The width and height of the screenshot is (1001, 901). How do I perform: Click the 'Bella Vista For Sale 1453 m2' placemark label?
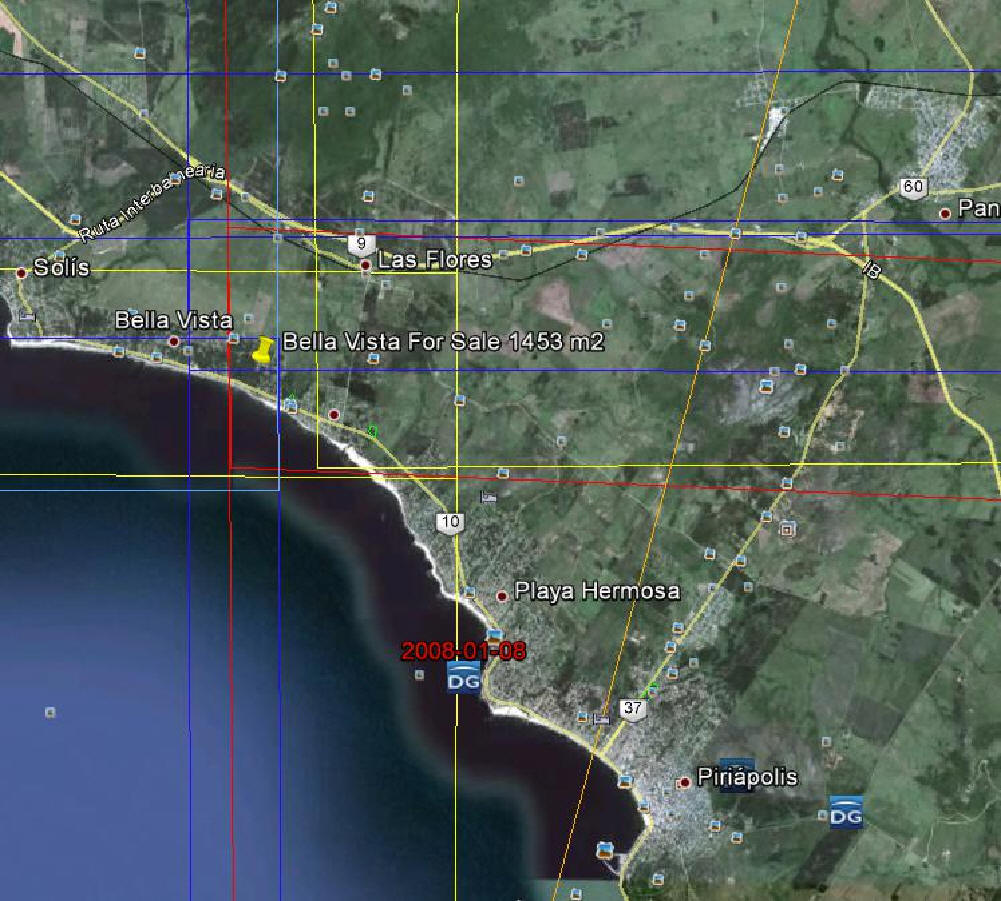tap(443, 342)
